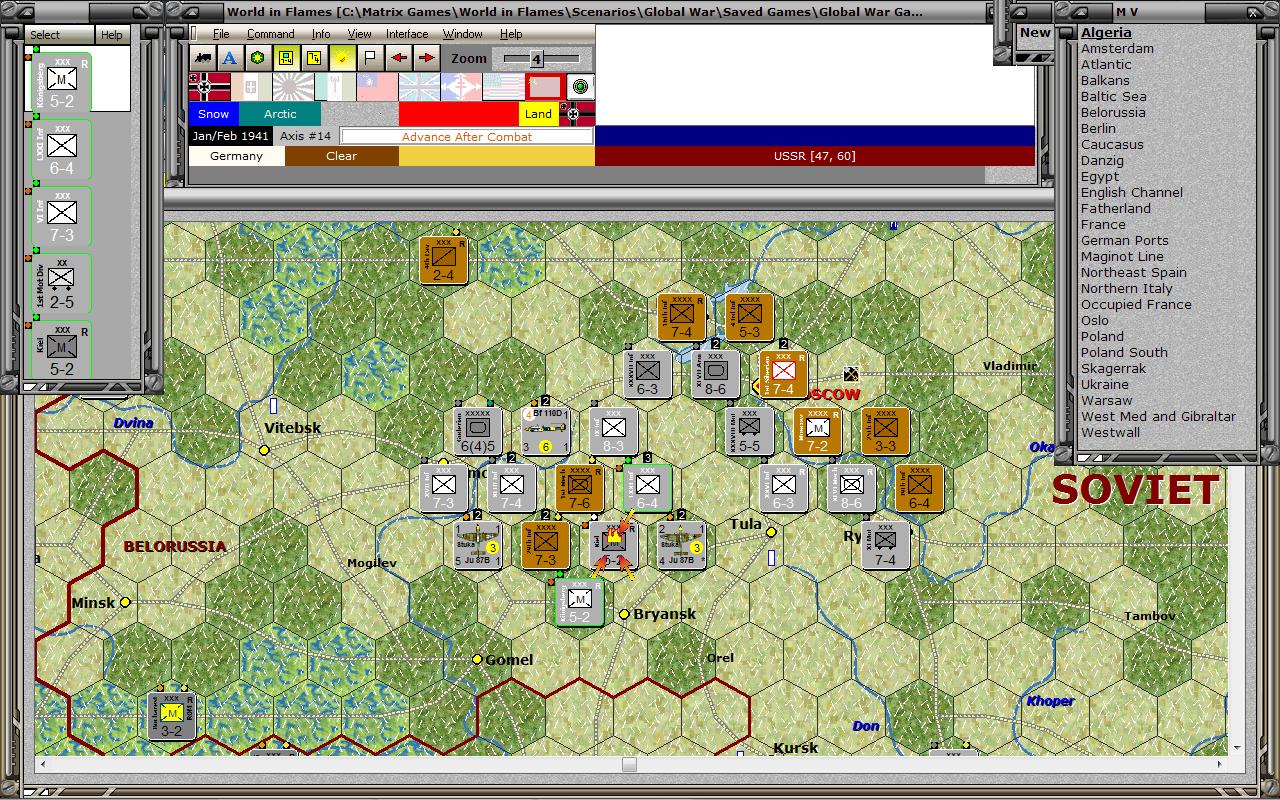Click the Advance After Combat phase field
The image size is (1280, 800).
pyautogui.click(x=467, y=136)
